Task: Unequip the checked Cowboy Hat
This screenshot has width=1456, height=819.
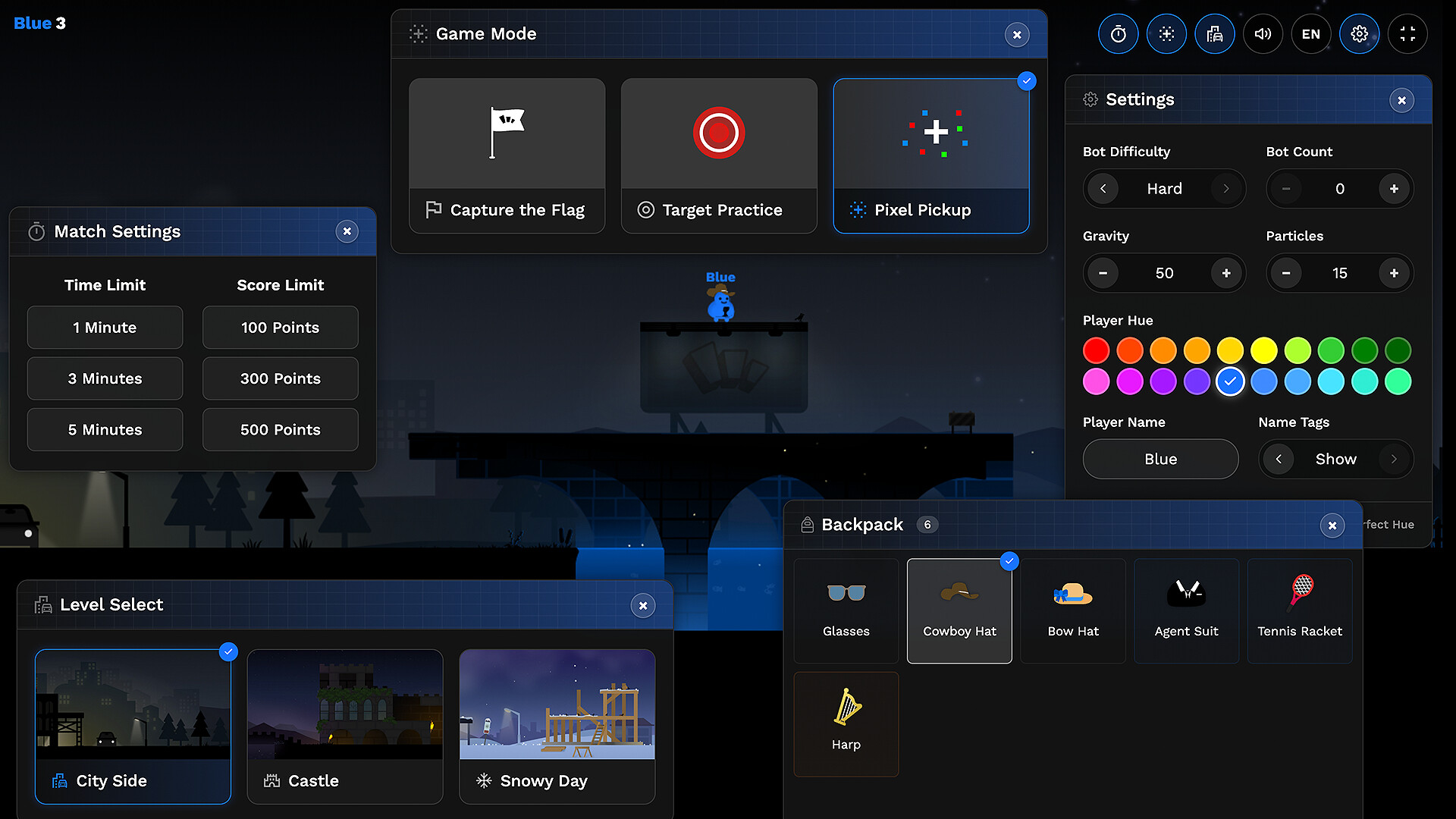Action: (959, 610)
